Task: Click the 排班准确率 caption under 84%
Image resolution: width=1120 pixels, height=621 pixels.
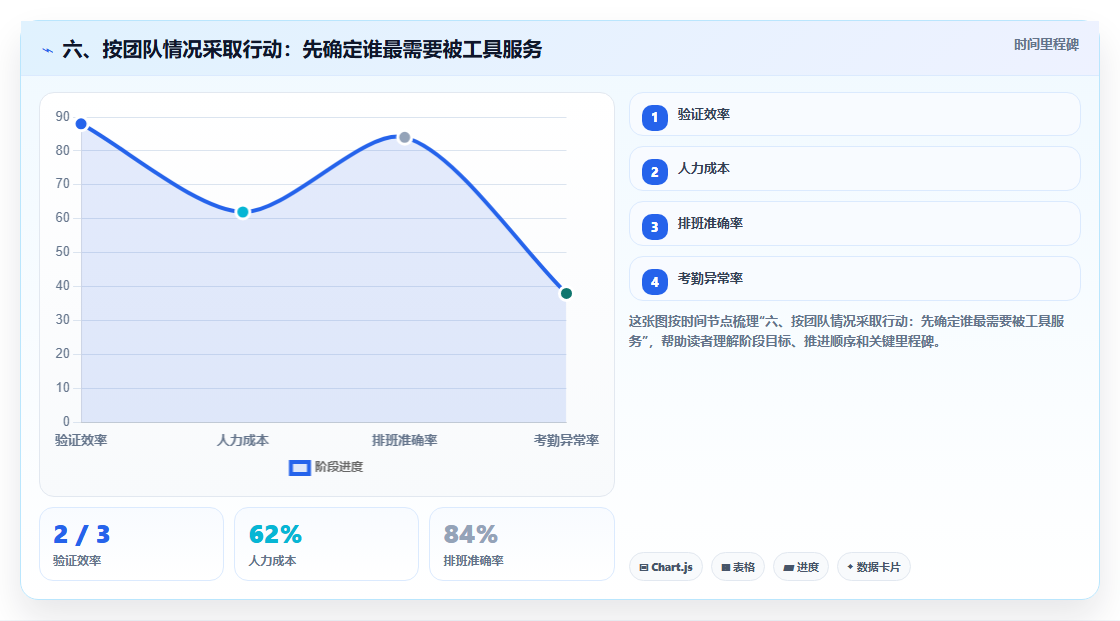Action: coord(474,561)
